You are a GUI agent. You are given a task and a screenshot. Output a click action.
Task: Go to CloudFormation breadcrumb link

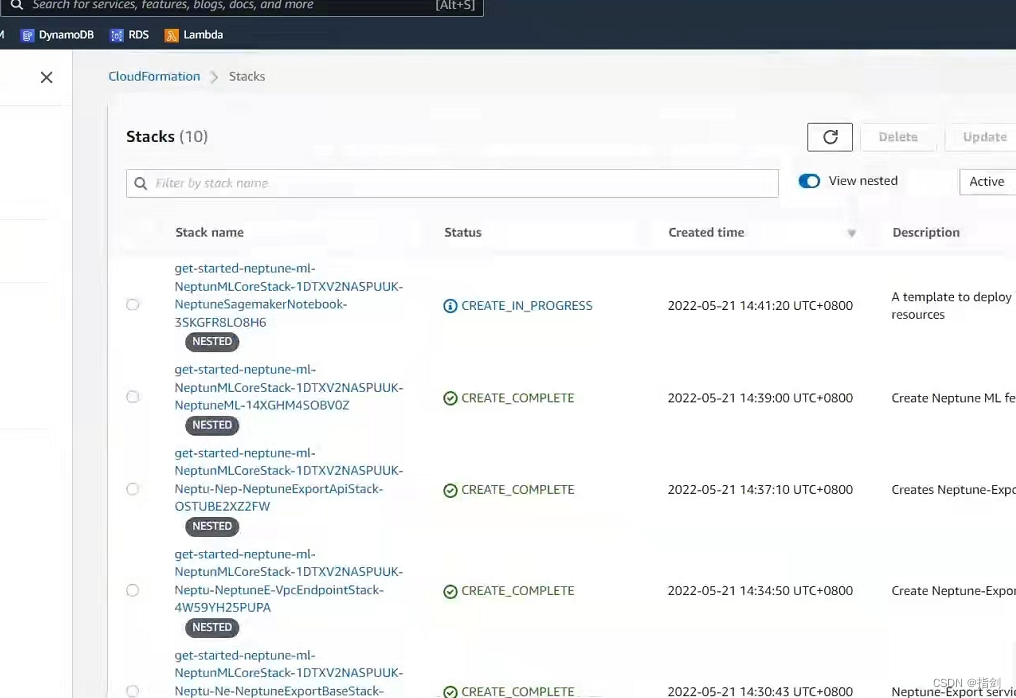point(154,76)
